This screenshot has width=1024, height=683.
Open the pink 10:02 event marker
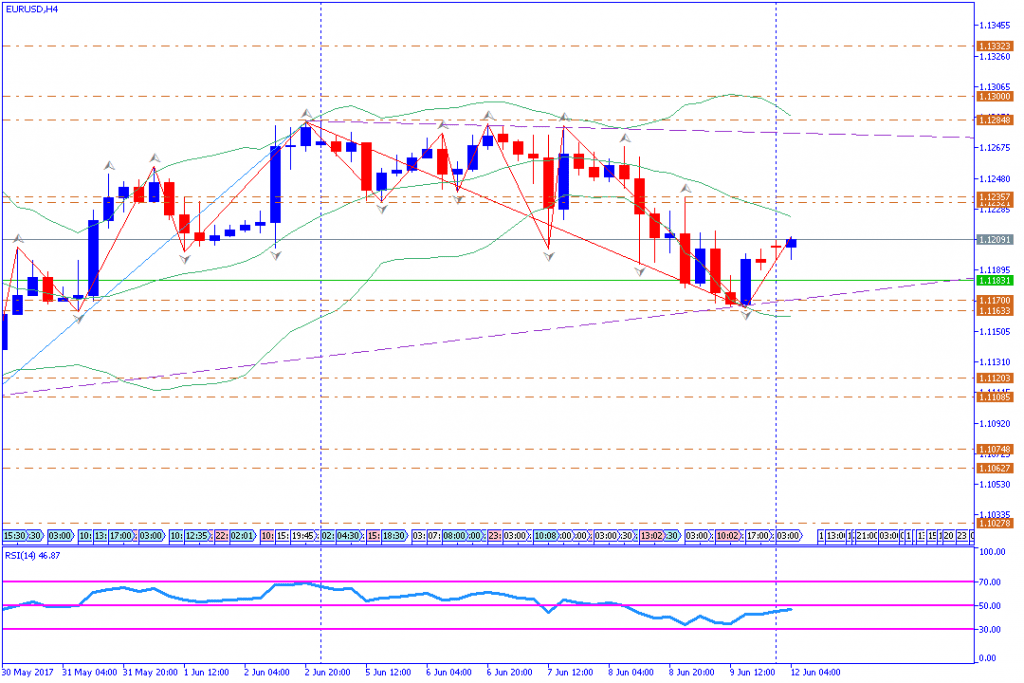coord(728,536)
